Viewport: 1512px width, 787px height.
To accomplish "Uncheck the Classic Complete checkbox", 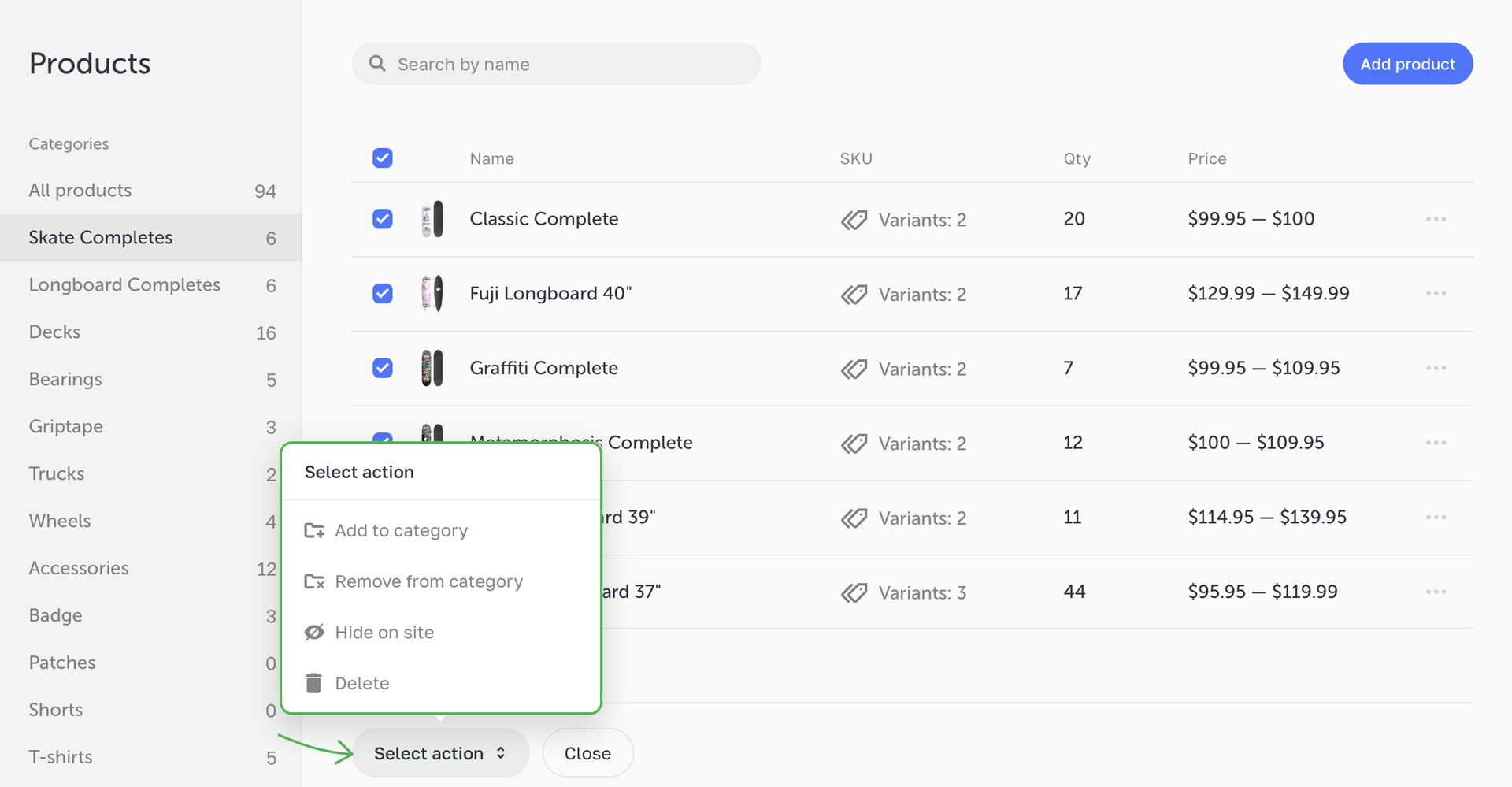I will point(383,219).
